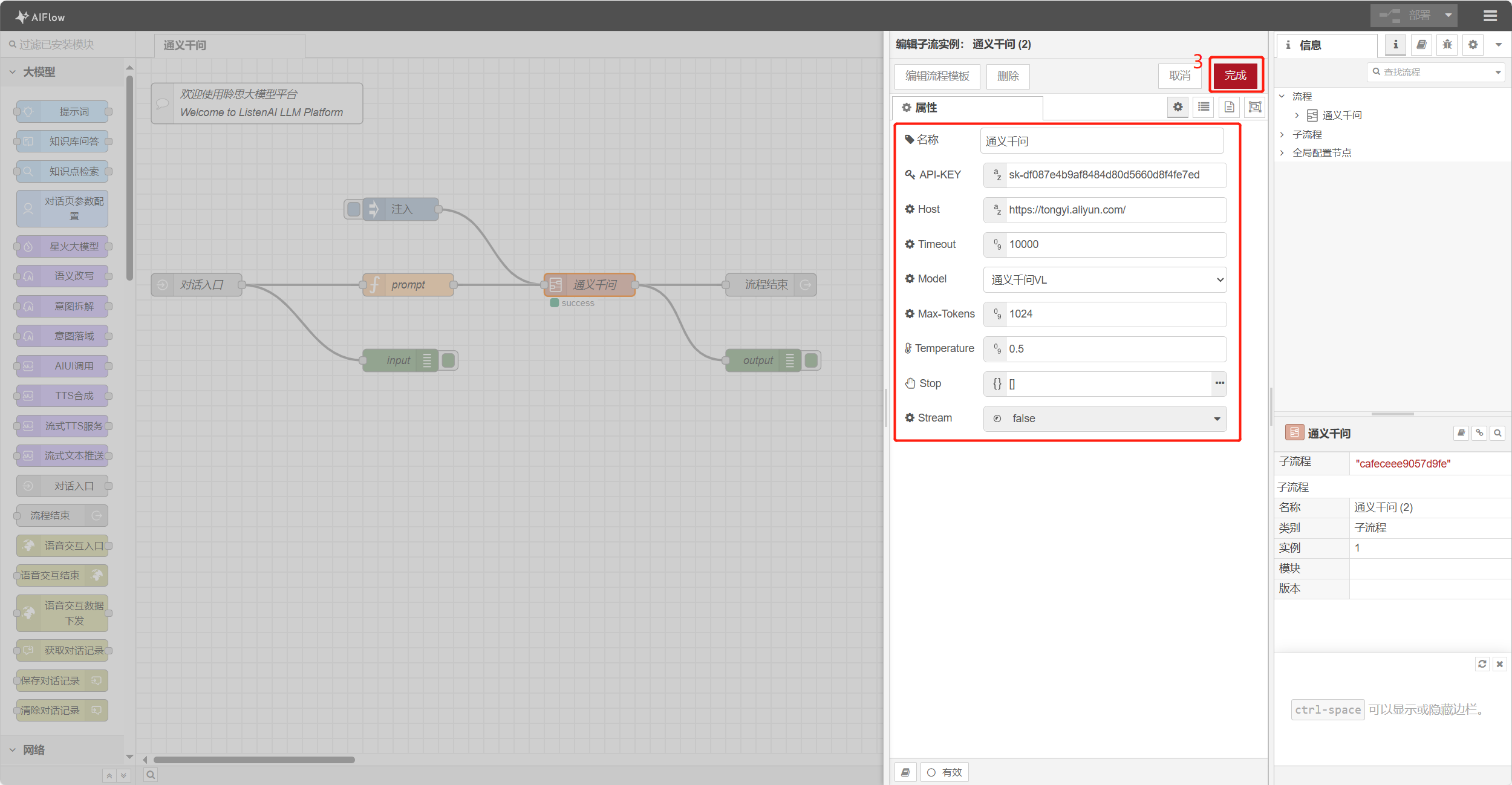The width and height of the screenshot is (1512, 785).
Task: Show node appearance settings icon
Action: click(x=1256, y=107)
